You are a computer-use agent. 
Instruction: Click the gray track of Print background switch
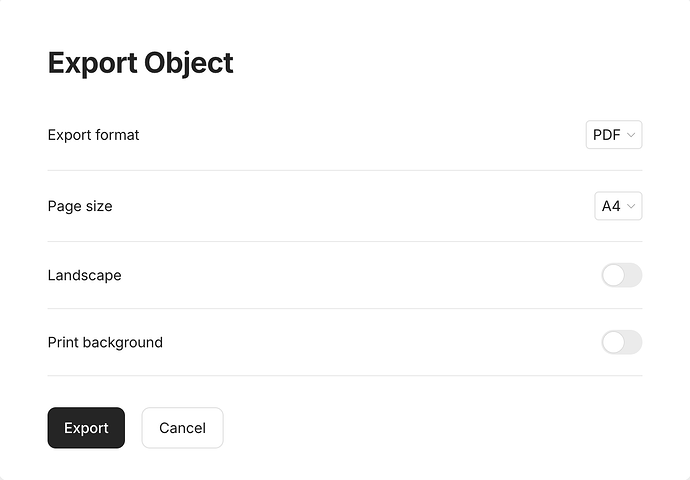pos(634,342)
